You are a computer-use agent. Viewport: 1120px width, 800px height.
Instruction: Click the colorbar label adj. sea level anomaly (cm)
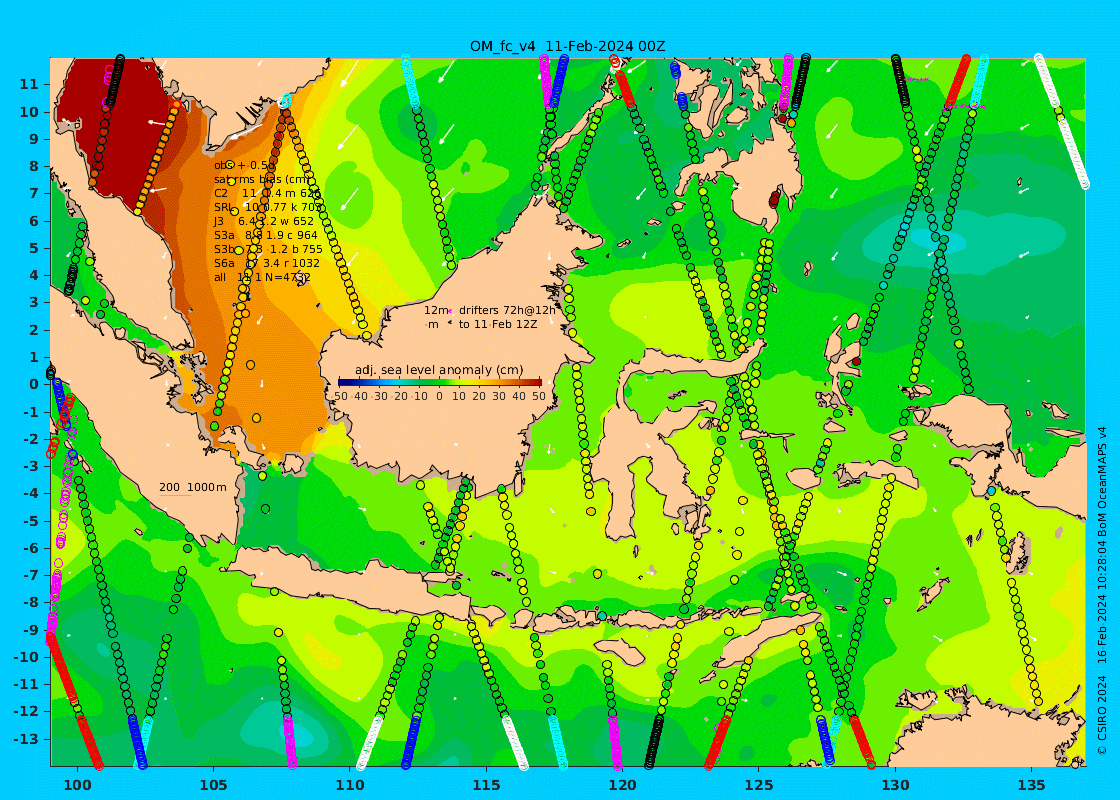439,370
